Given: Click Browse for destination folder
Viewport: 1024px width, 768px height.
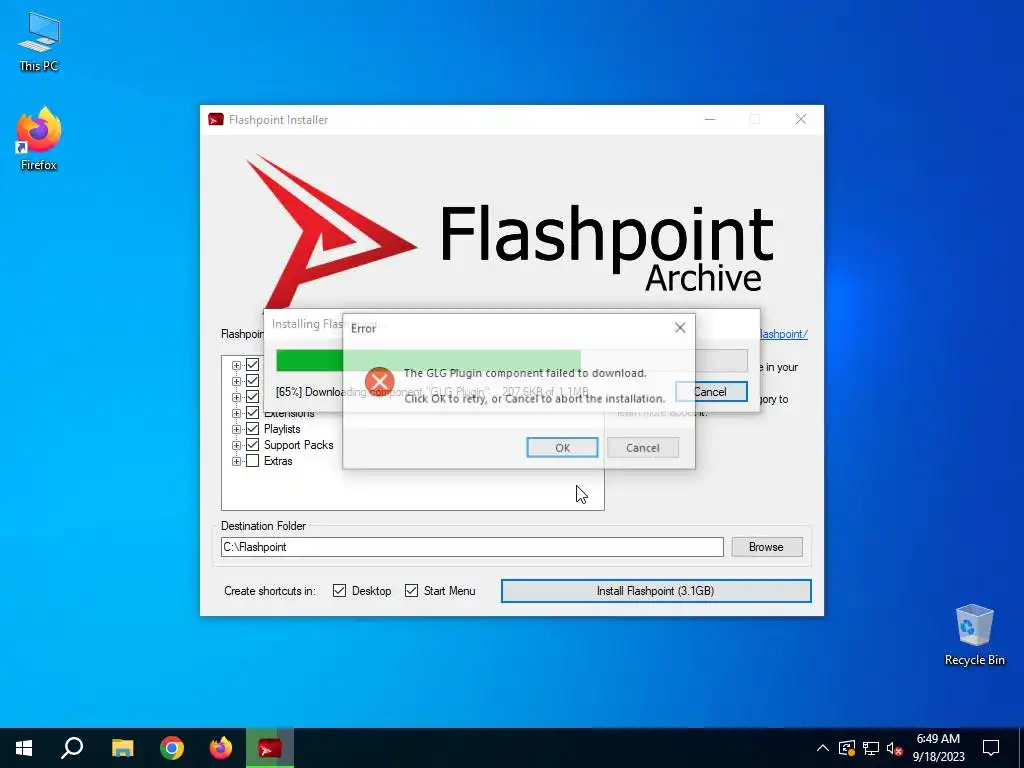Looking at the screenshot, I should click(767, 547).
